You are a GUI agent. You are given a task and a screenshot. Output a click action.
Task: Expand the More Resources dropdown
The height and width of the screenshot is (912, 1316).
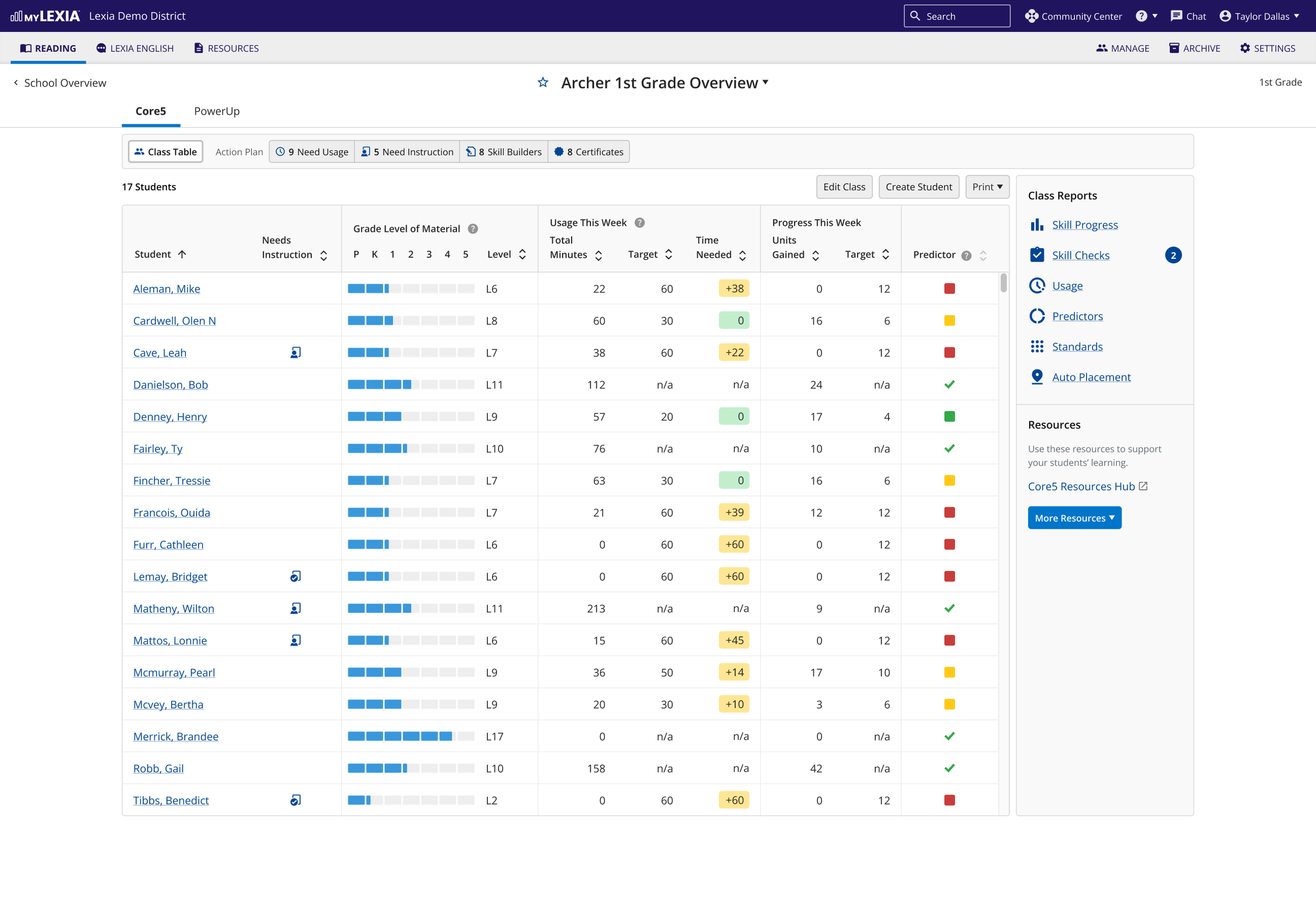(1074, 518)
